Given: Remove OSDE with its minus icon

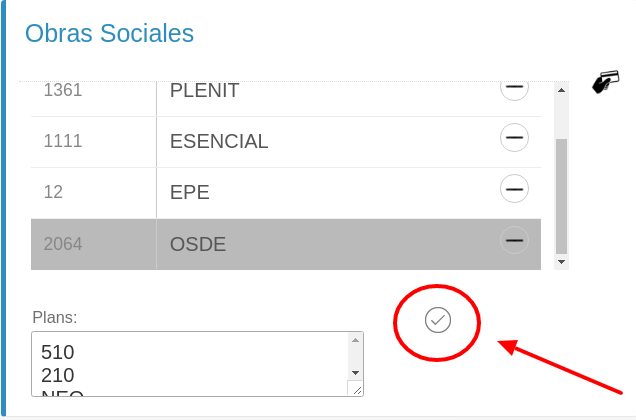Looking at the screenshot, I should click(514, 240).
